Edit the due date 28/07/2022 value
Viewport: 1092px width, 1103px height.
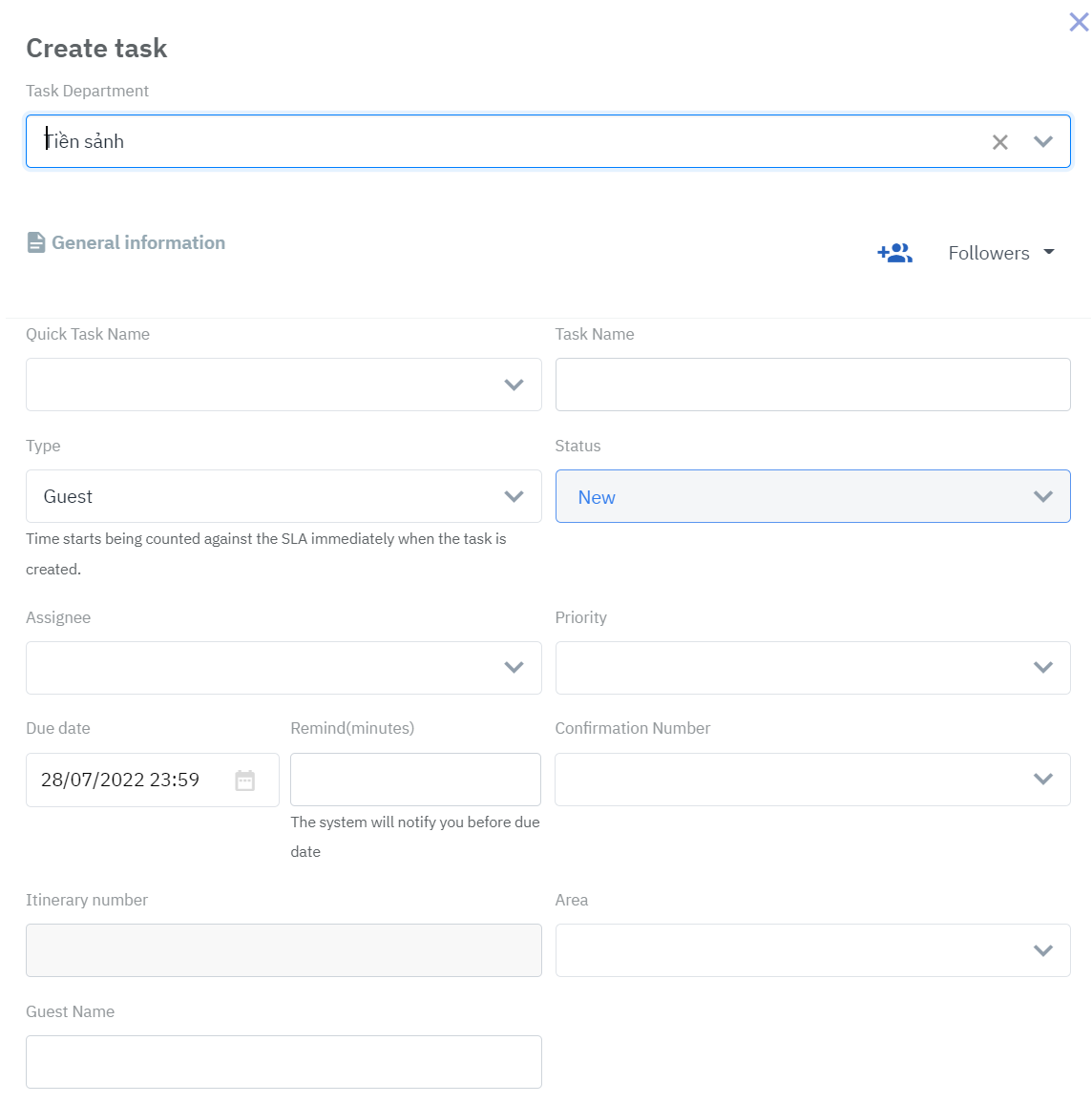[x=119, y=780]
